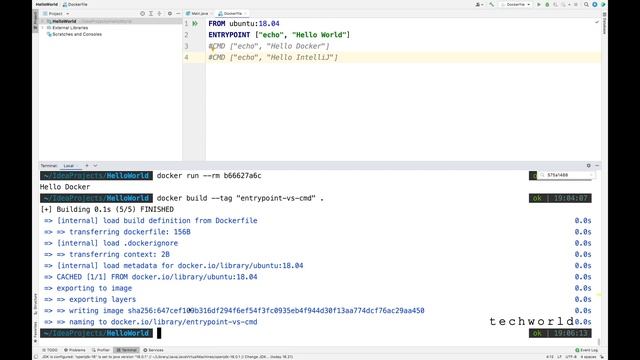Click the Search Everywhere magnifier icon
This screenshot has width=640, height=360.
pos(586,4)
